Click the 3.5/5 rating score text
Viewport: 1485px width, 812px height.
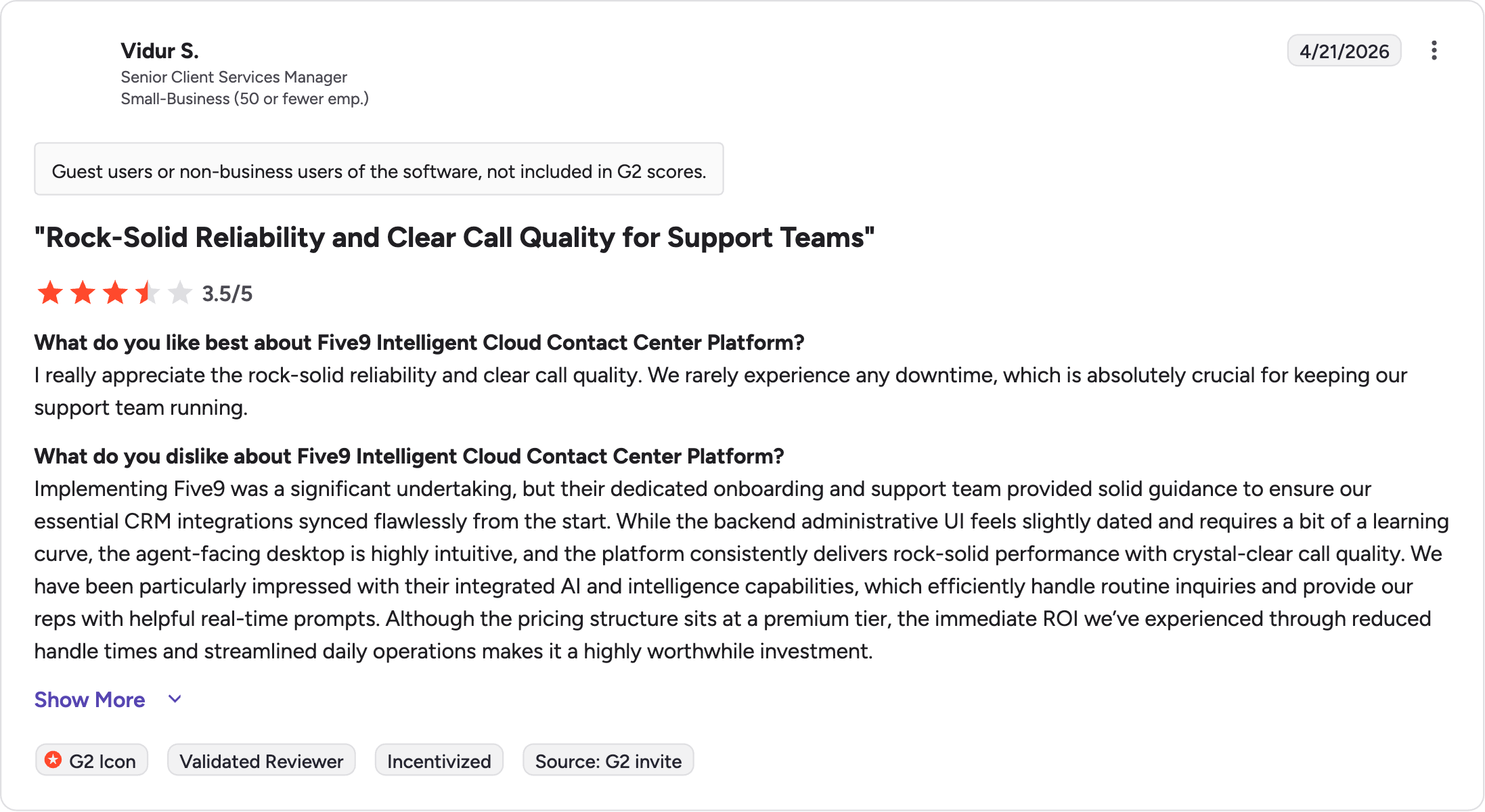[x=227, y=294]
